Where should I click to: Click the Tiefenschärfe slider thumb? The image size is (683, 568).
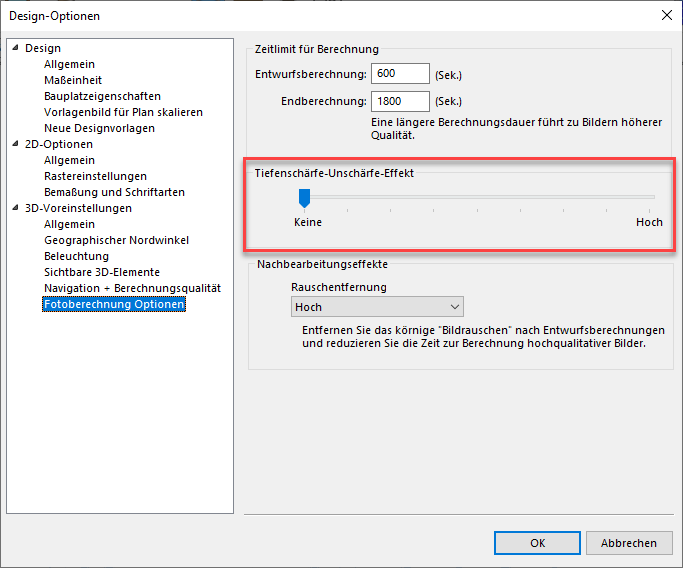pyautogui.click(x=305, y=198)
